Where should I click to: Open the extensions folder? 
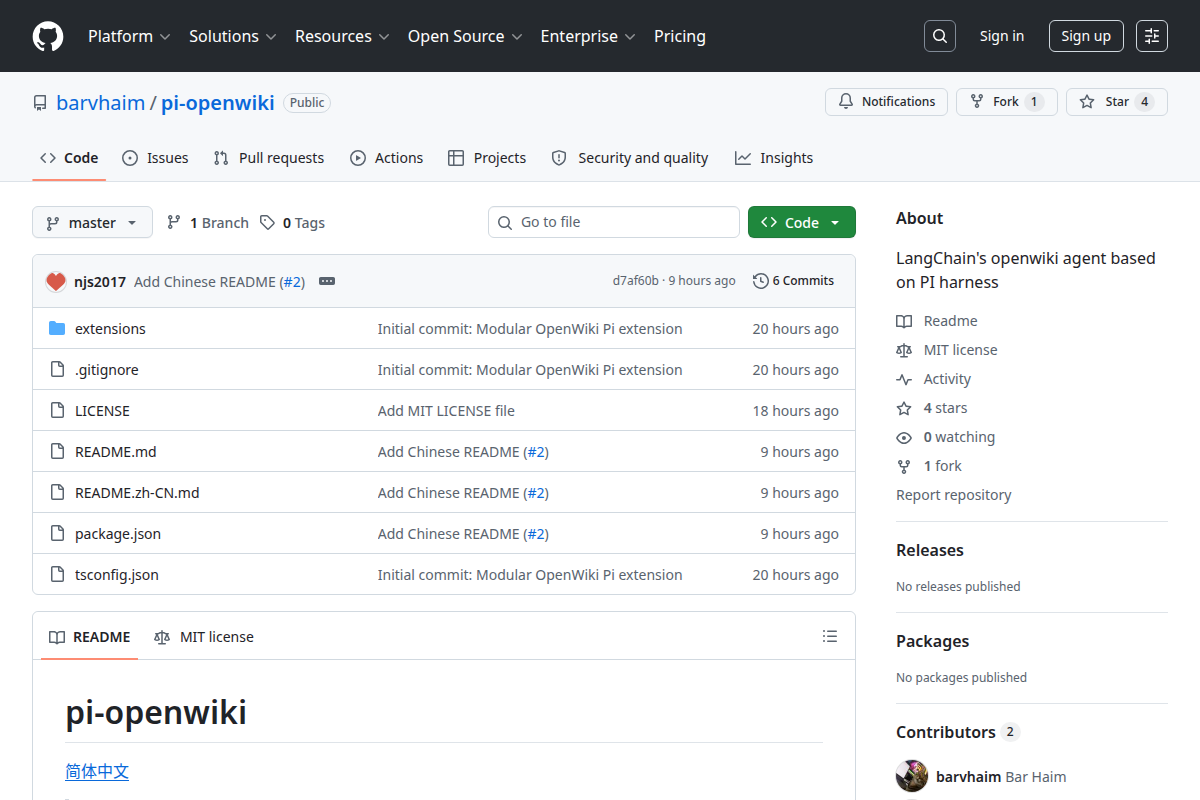tap(110, 329)
